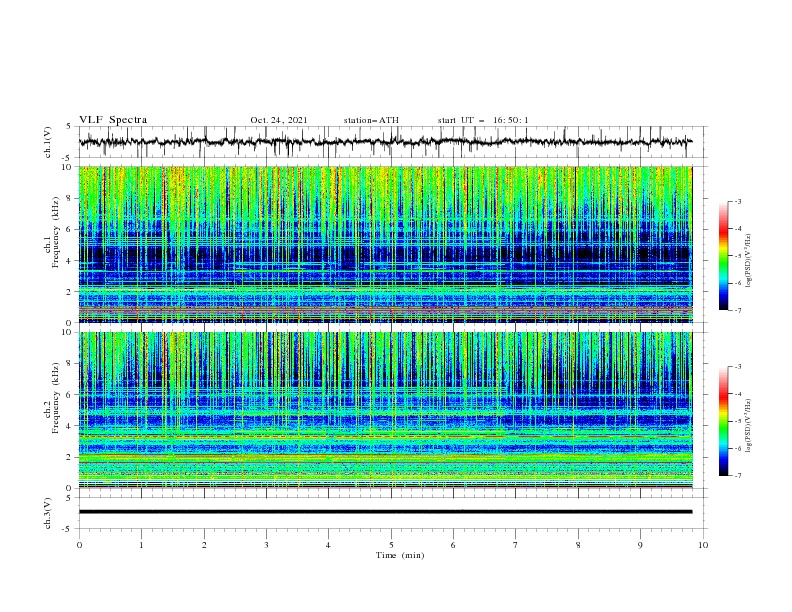Click the "6" kHz tick of ch.2 spectrogram
Viewport: 792px width, 612px height.
(71, 395)
